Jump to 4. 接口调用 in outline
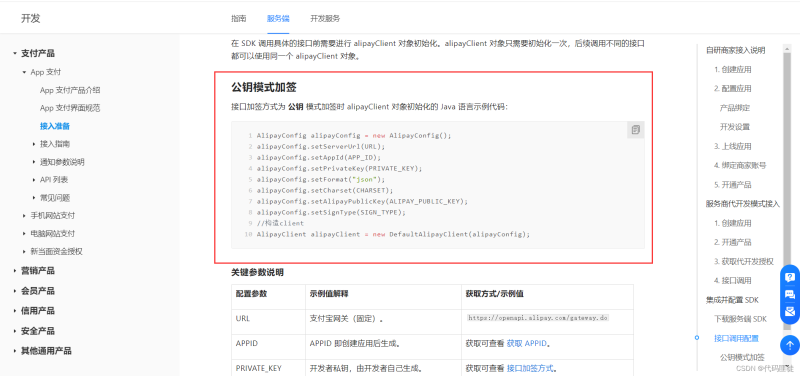This screenshot has height=376, width=800. click(x=733, y=281)
